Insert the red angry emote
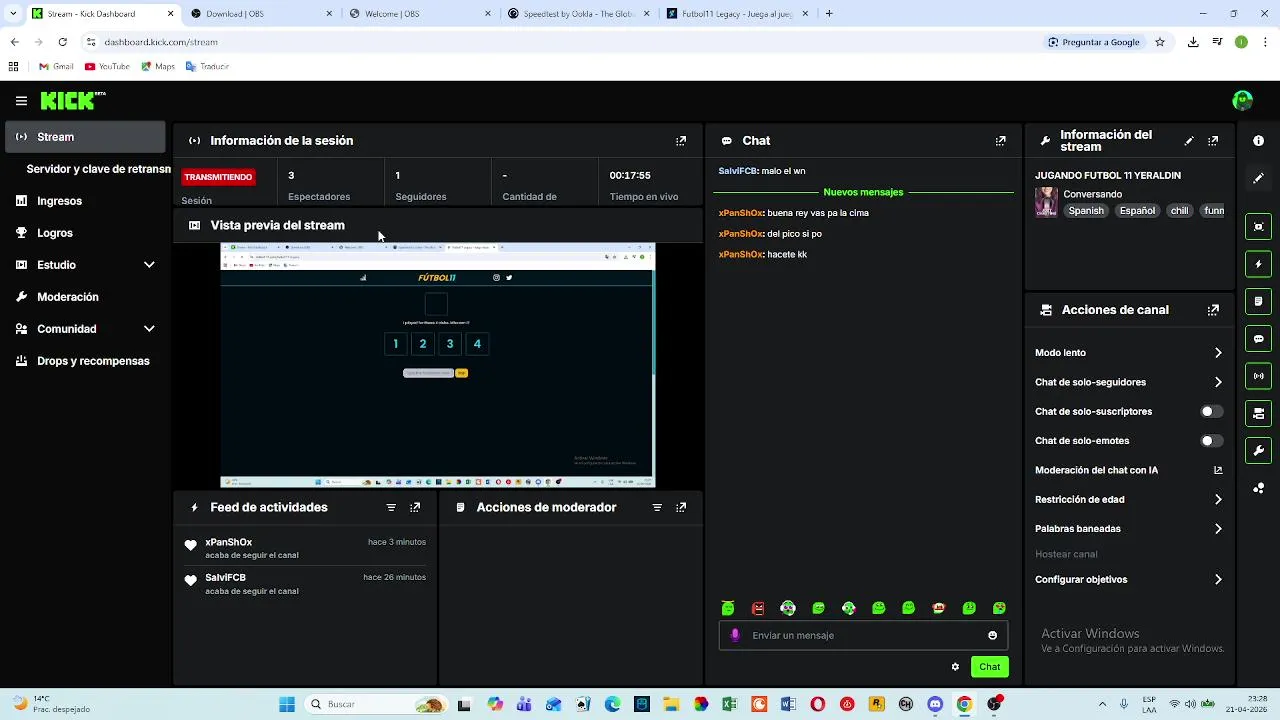Viewport: 1280px width, 720px height. pos(758,608)
